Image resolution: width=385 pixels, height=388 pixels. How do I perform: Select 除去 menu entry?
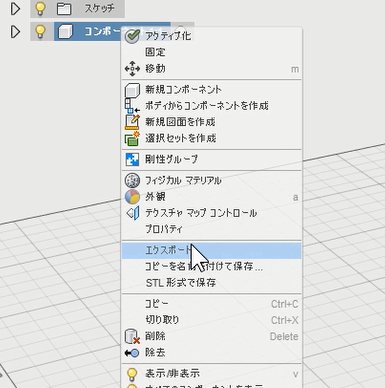(x=212, y=353)
